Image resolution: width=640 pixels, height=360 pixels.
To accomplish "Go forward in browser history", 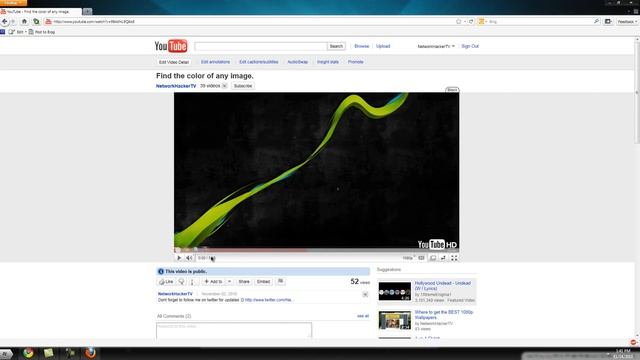I will [13, 21].
